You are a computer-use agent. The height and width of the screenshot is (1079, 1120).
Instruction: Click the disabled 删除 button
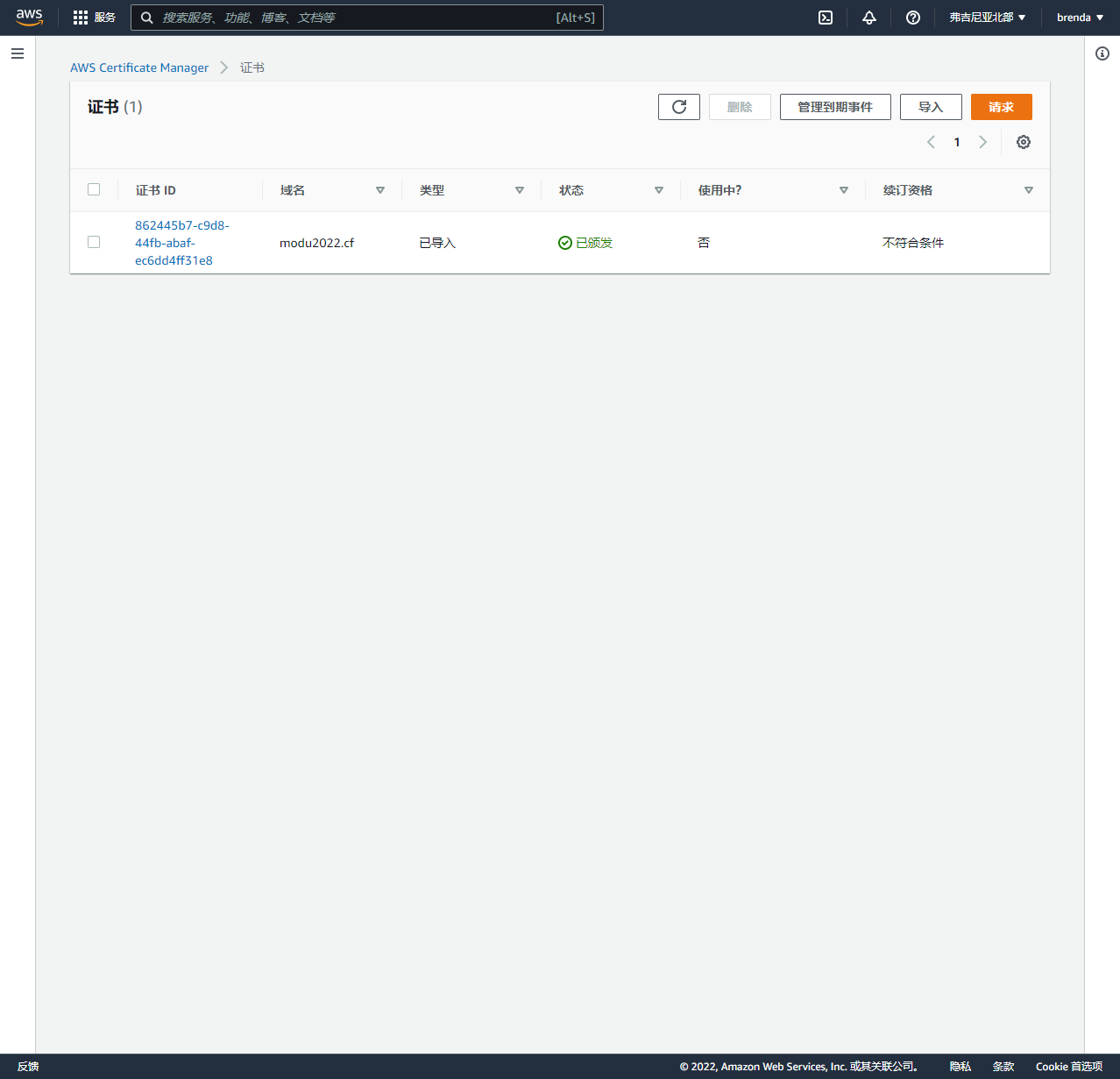pyautogui.click(x=740, y=107)
